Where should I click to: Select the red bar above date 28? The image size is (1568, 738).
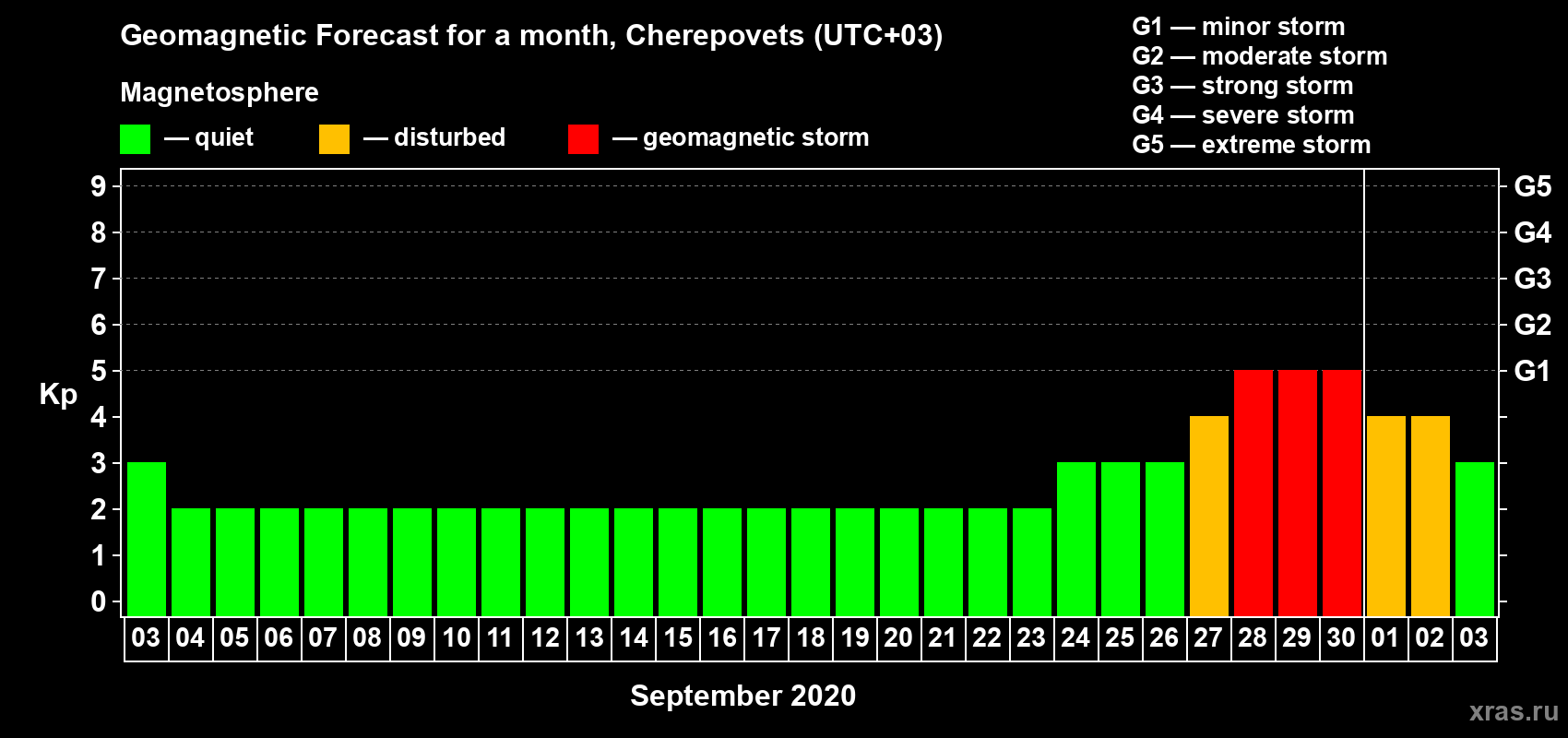[1253, 493]
